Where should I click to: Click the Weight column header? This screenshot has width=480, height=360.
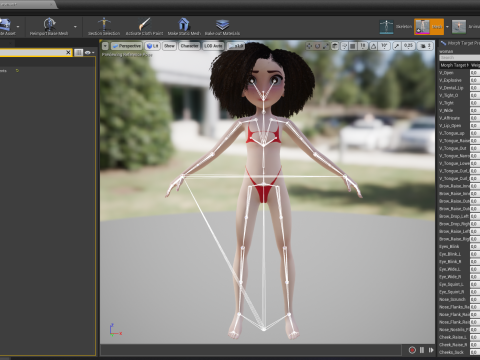(475, 65)
